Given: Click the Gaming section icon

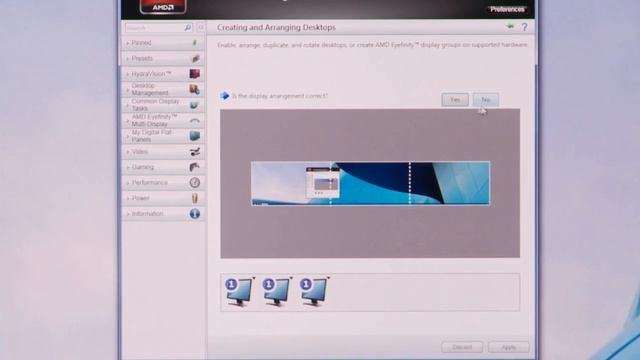Looking at the screenshot, I should 195,167.
